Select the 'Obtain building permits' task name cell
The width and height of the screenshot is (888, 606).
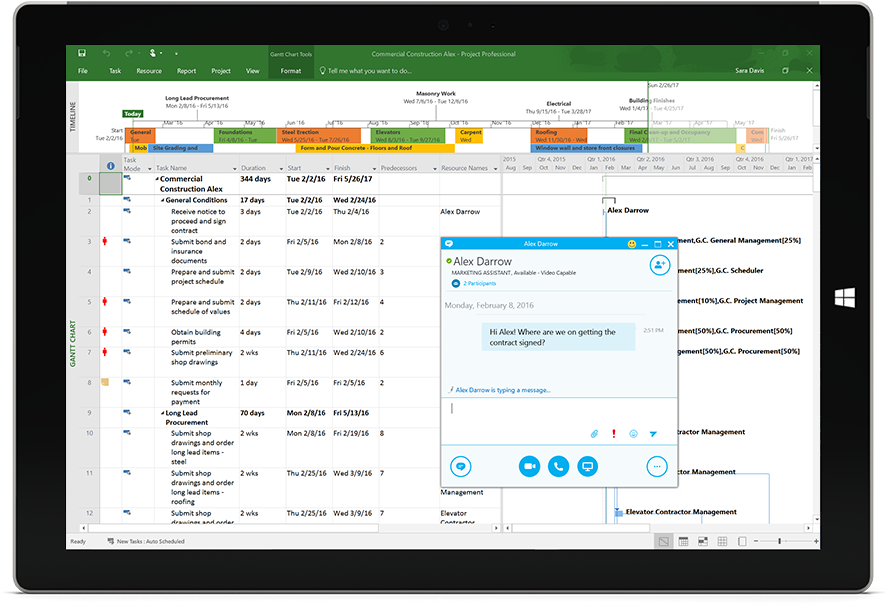197,336
